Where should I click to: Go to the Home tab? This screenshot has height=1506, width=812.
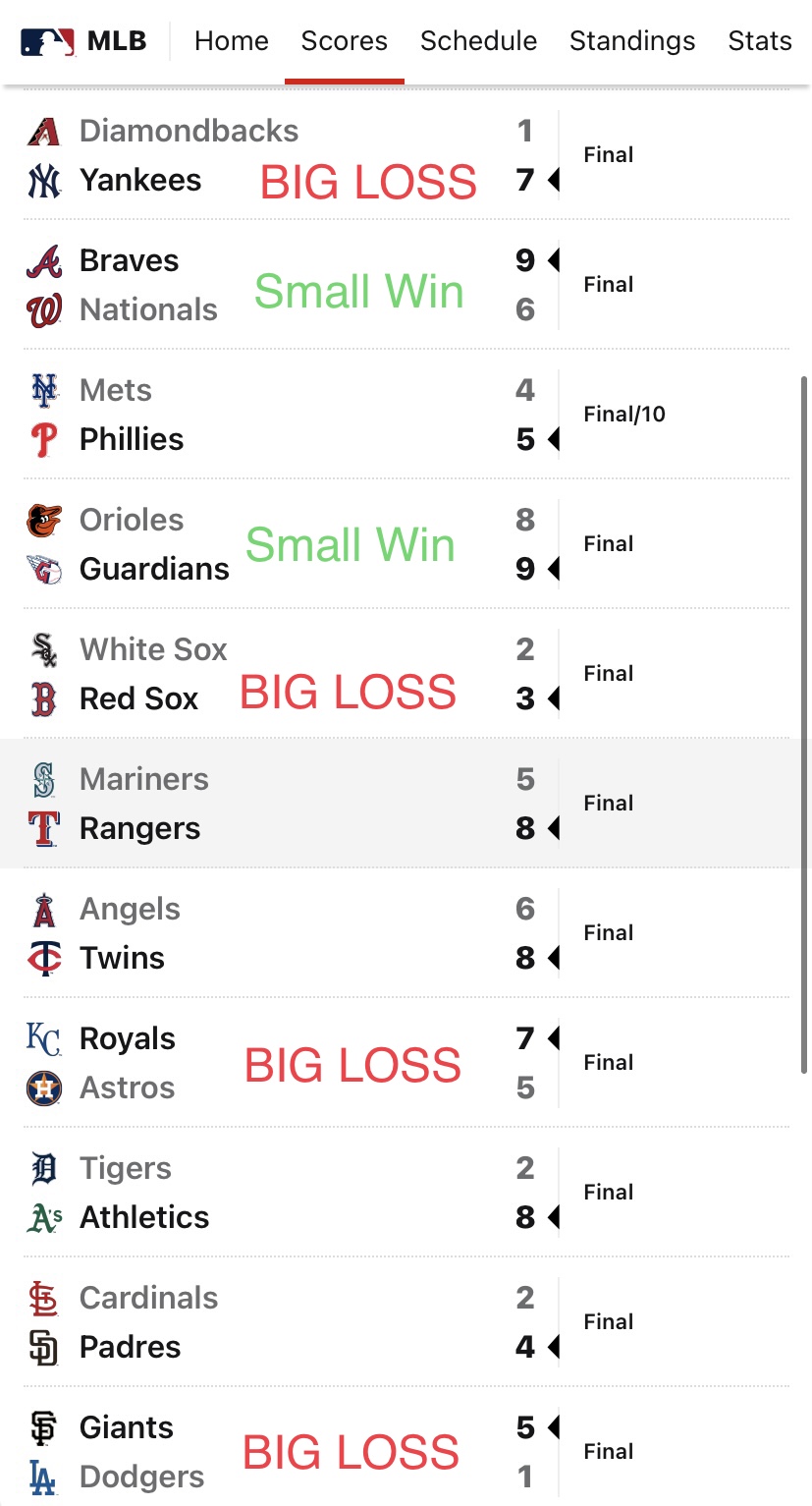point(232,41)
